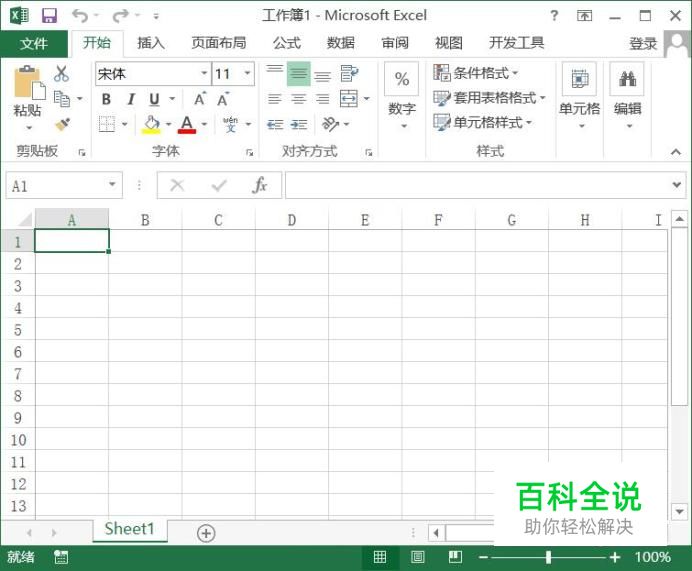
Task: Click the percent 数字 format icon
Action: tap(402, 79)
